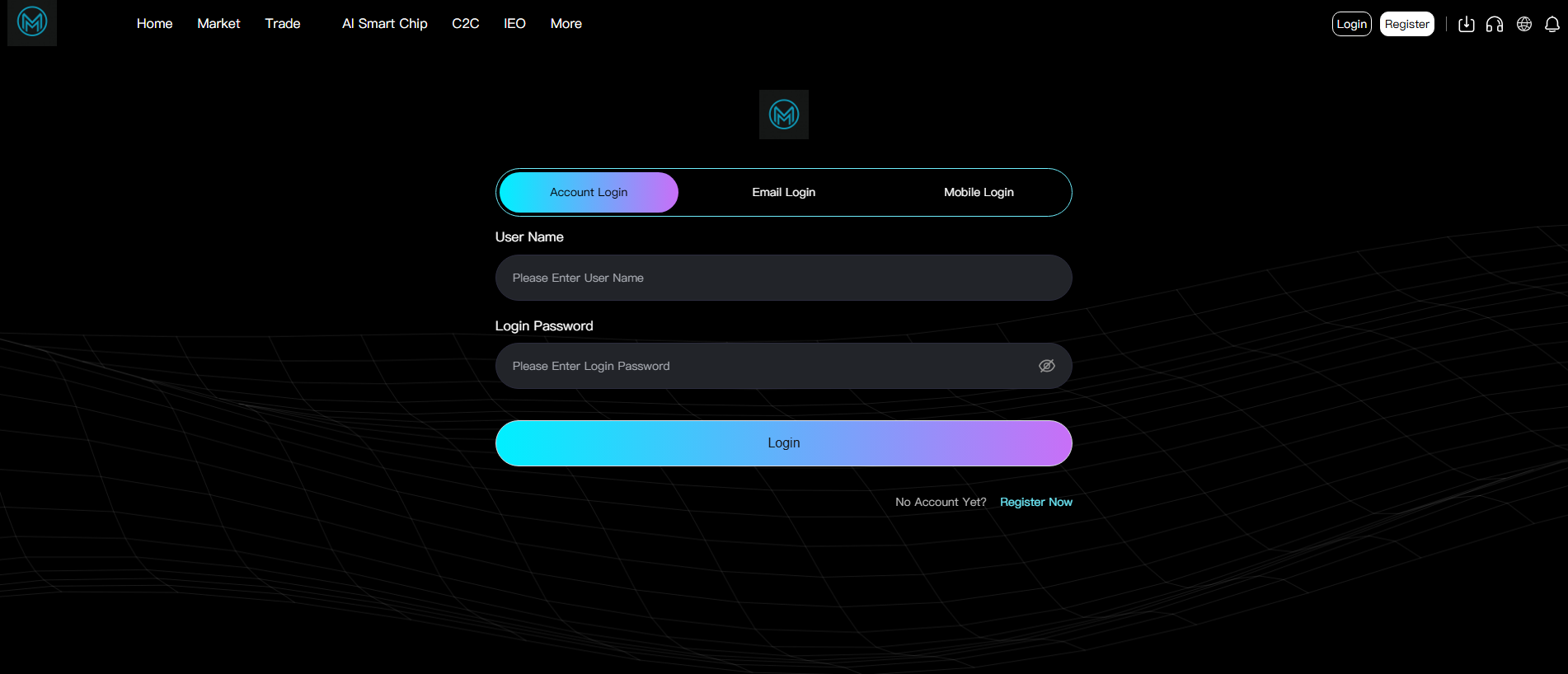Open the notifications bell
The height and width of the screenshot is (674, 1568).
[x=1552, y=25]
